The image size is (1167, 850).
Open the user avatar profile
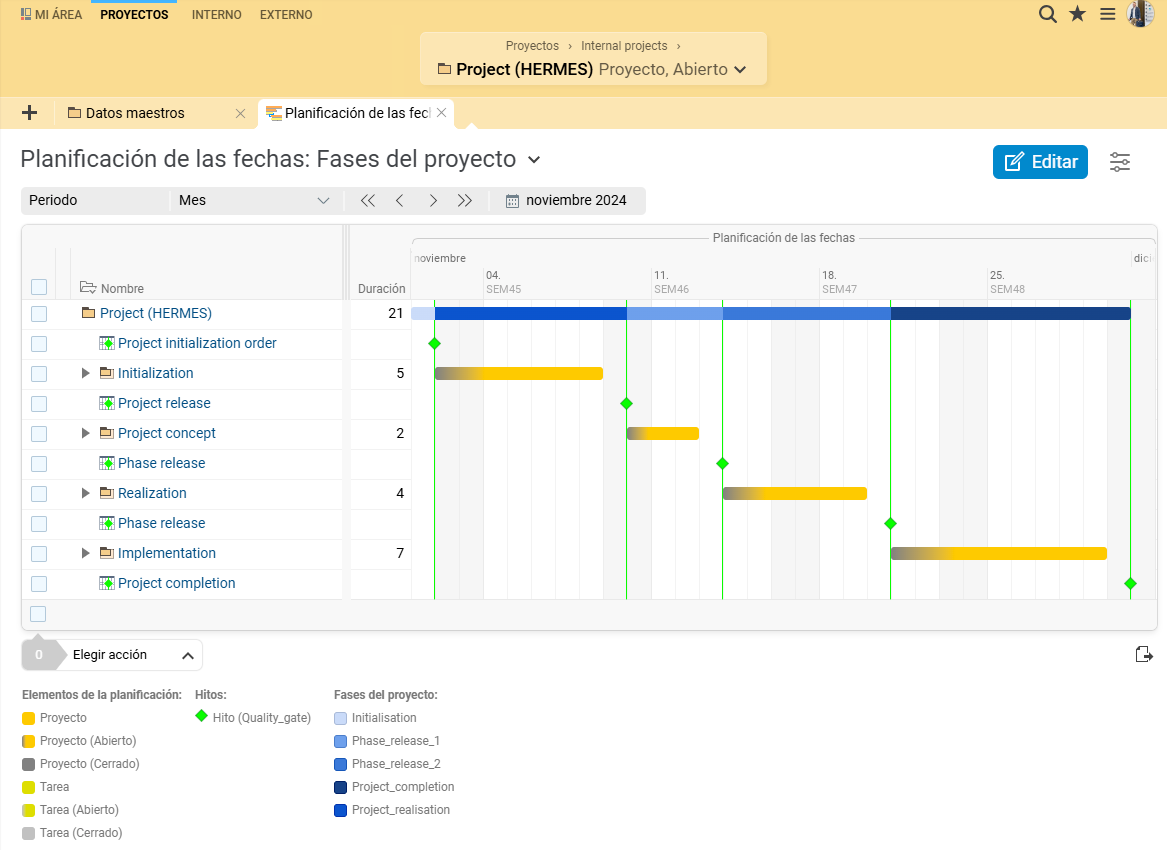tap(1140, 14)
